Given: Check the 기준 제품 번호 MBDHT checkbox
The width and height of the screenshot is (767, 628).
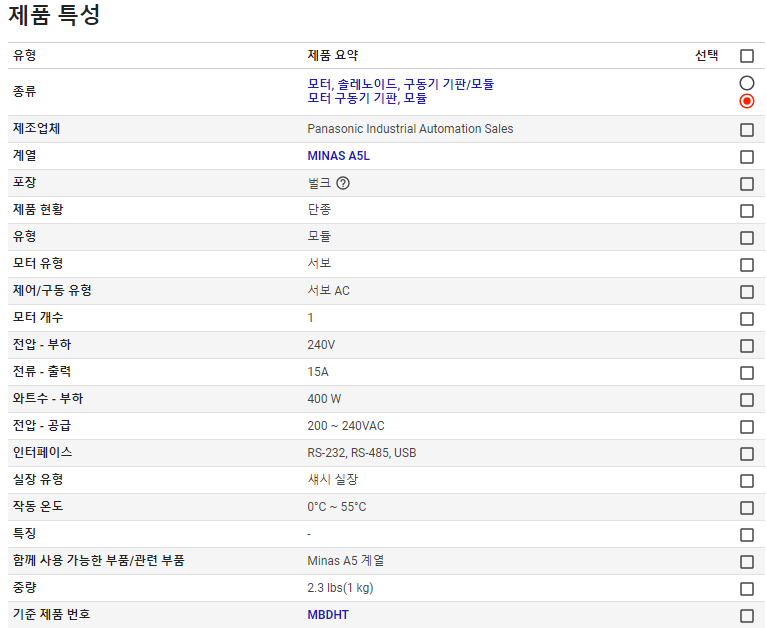Looking at the screenshot, I should click(746, 616).
